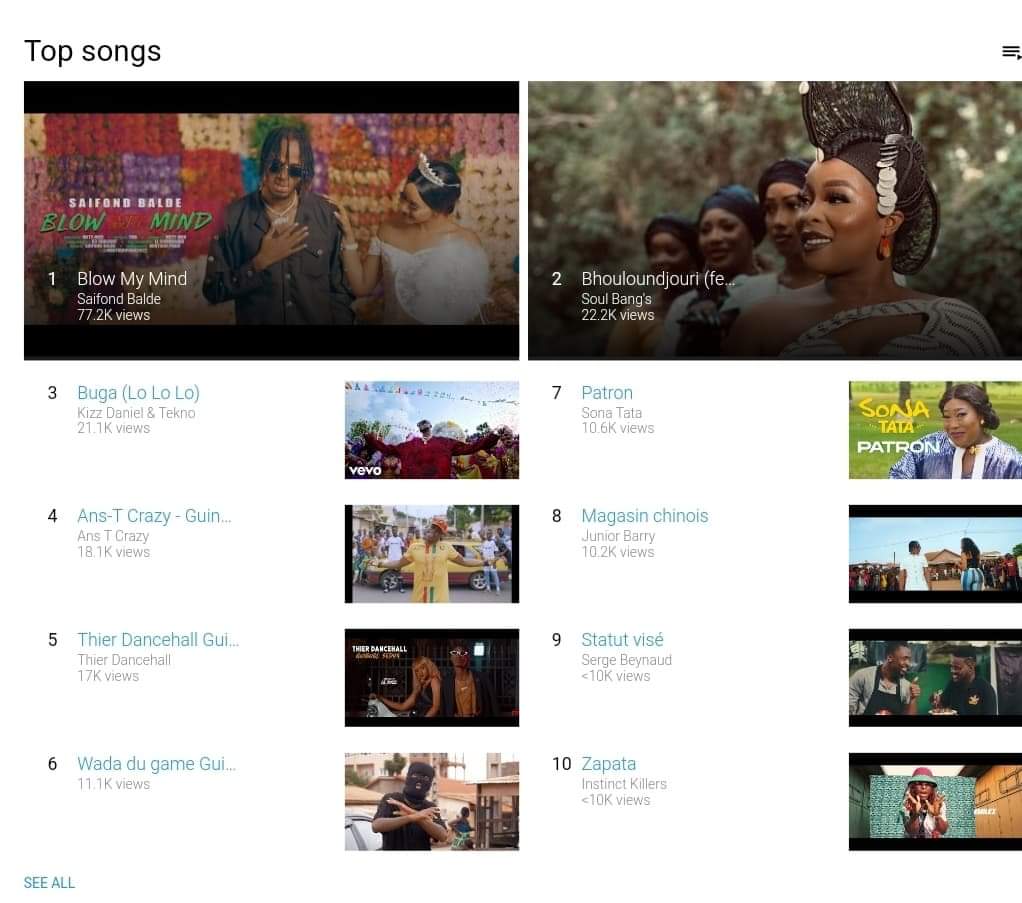The width and height of the screenshot is (1022, 903).
Task: Click the Zapata video thumbnail
Action: click(x=935, y=802)
